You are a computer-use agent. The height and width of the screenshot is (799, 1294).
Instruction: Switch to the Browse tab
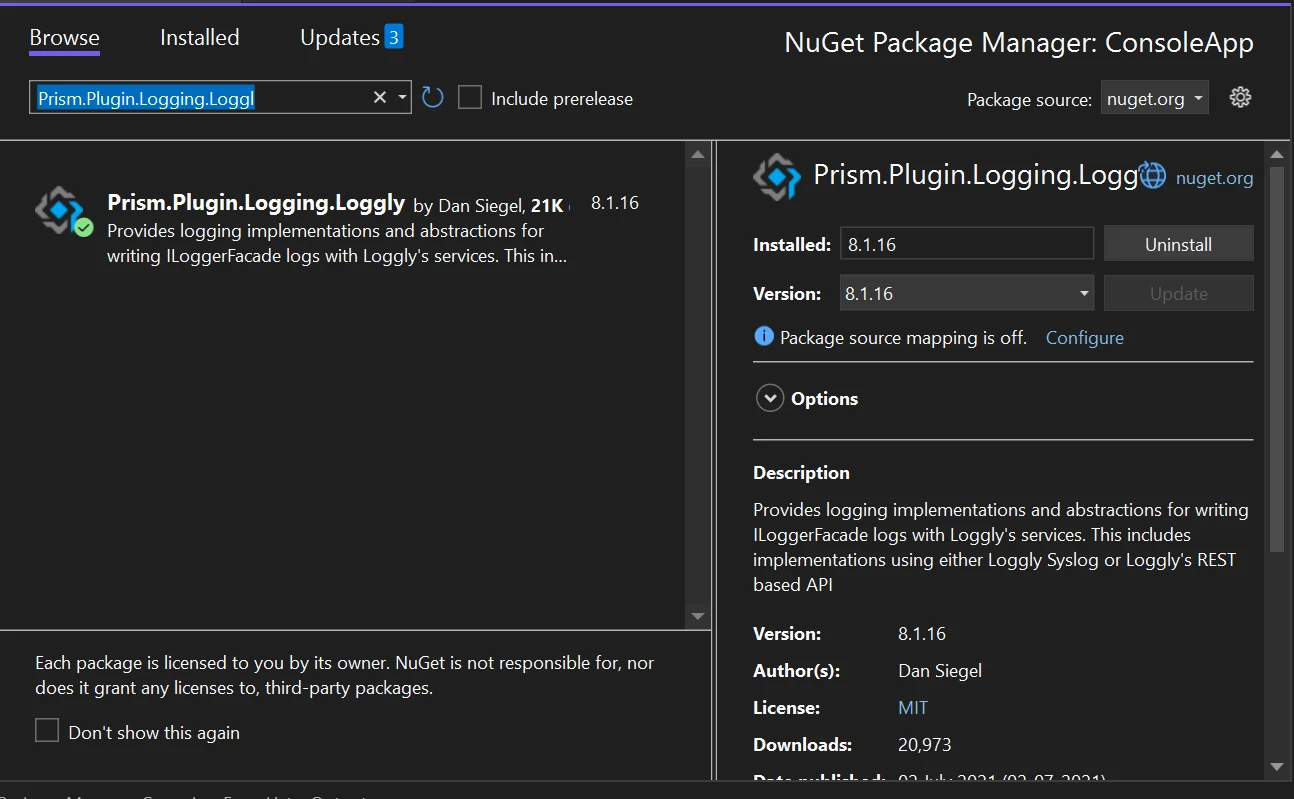(64, 38)
